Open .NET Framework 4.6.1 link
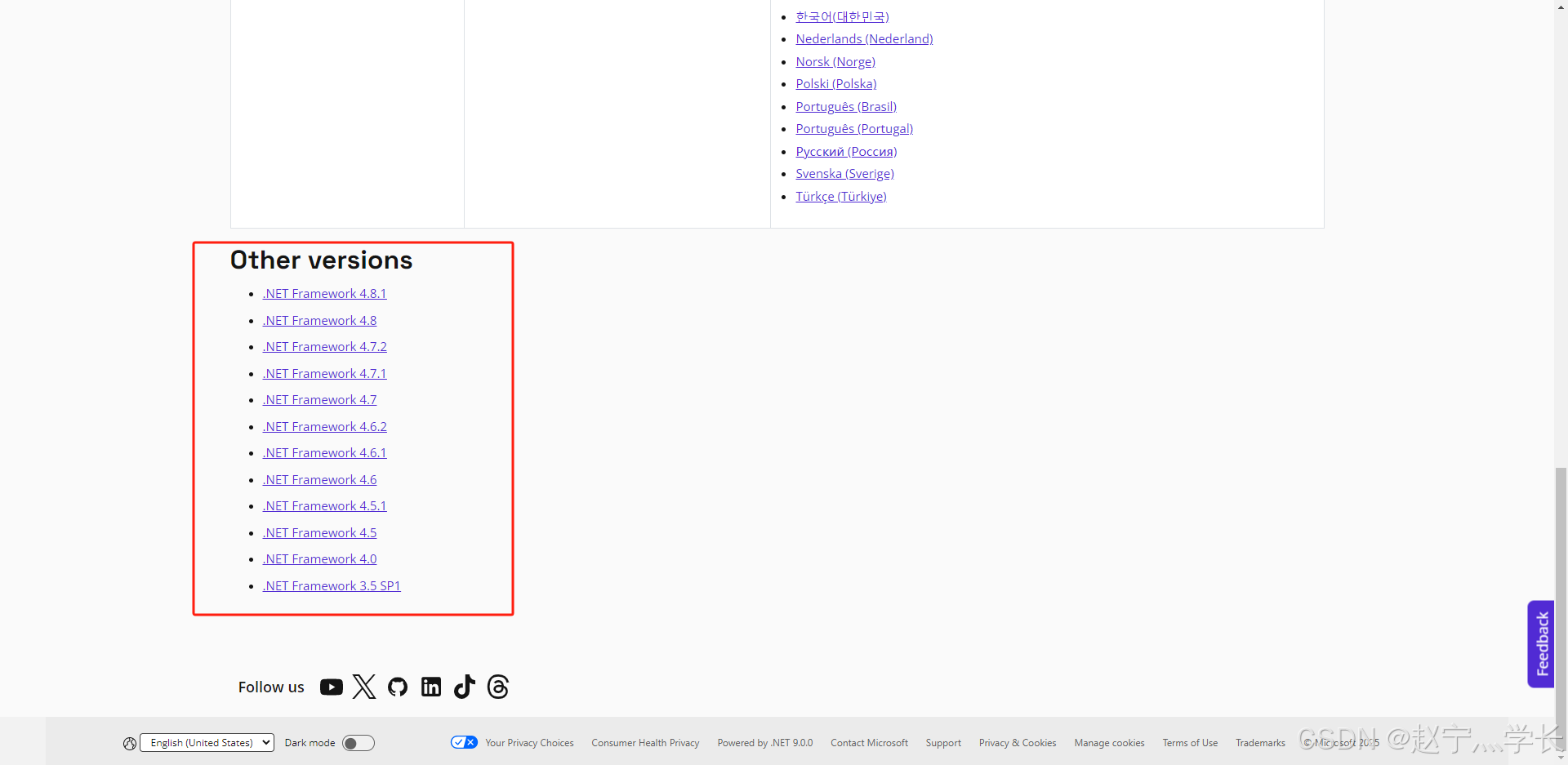The image size is (1568, 765). [x=325, y=453]
